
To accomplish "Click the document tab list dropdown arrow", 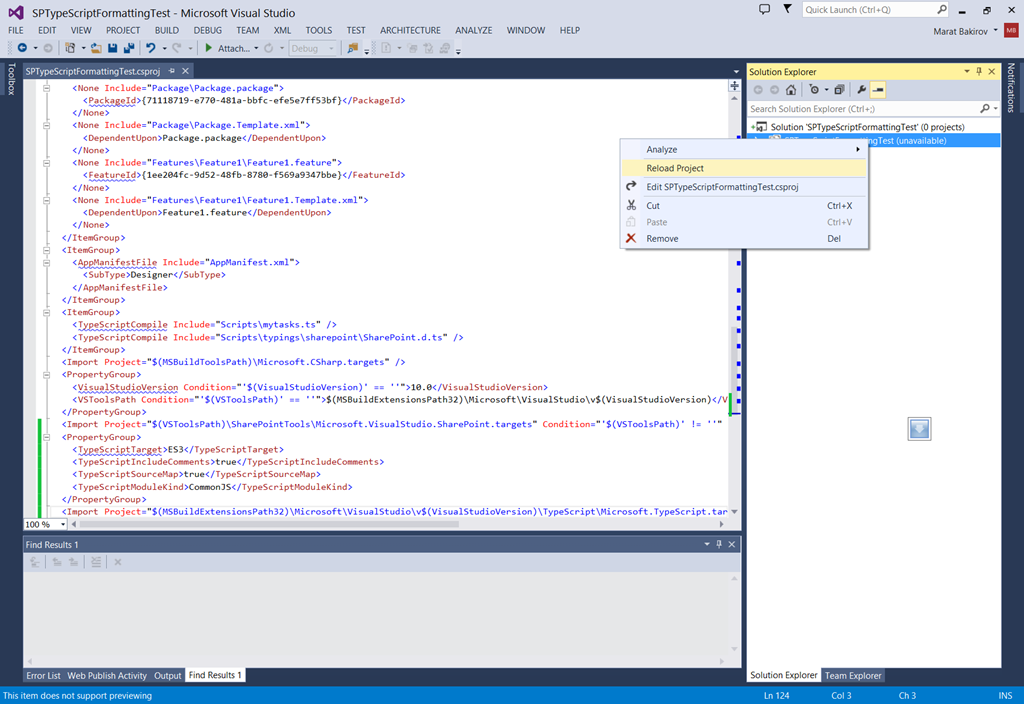I will (x=736, y=71).
